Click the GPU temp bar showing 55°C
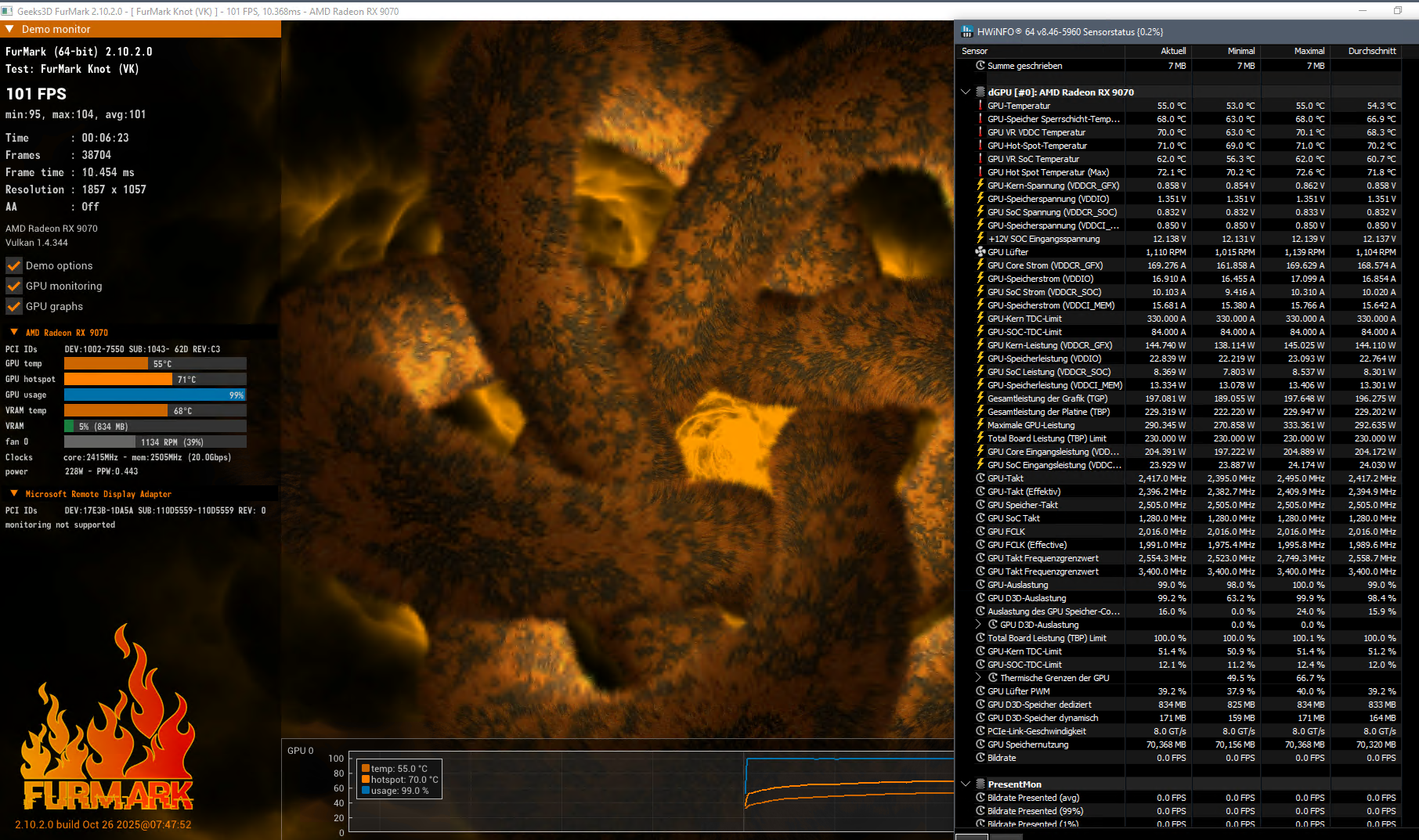The width and height of the screenshot is (1419, 840). coord(155,363)
